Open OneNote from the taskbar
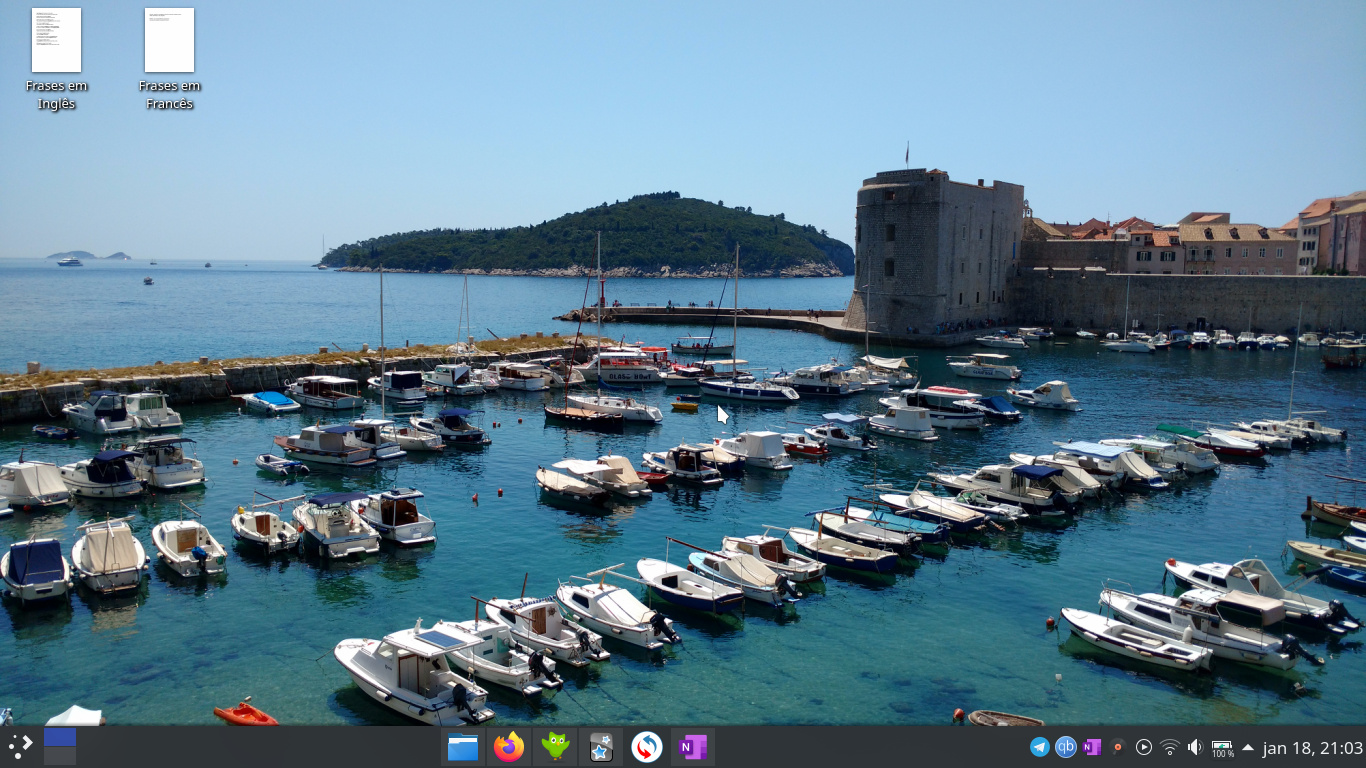 693,747
